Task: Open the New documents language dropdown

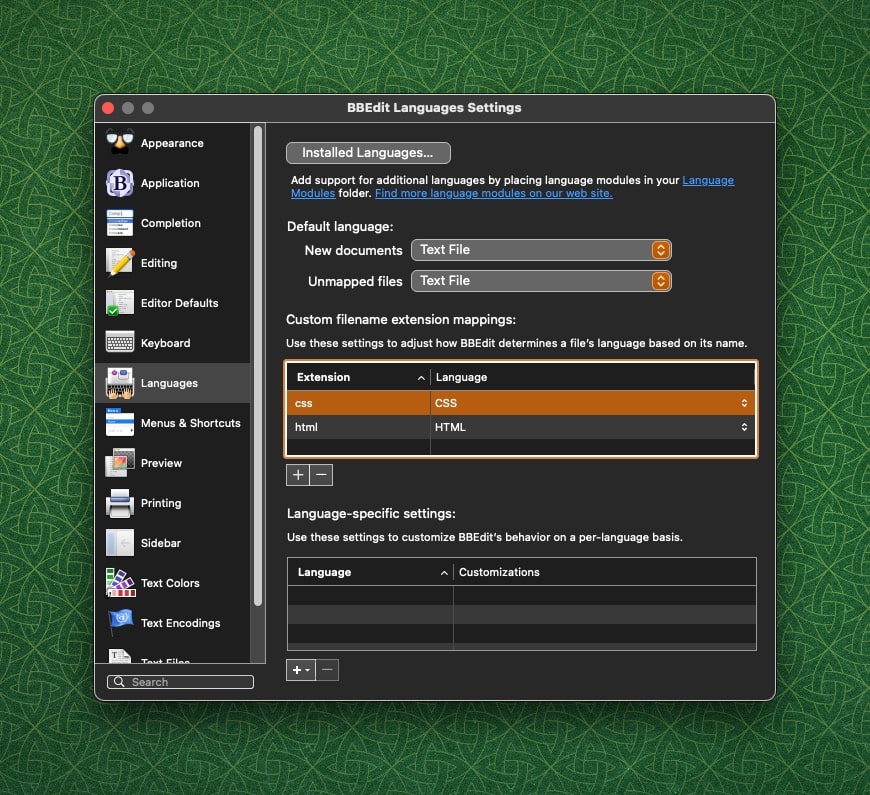Action: [541, 250]
